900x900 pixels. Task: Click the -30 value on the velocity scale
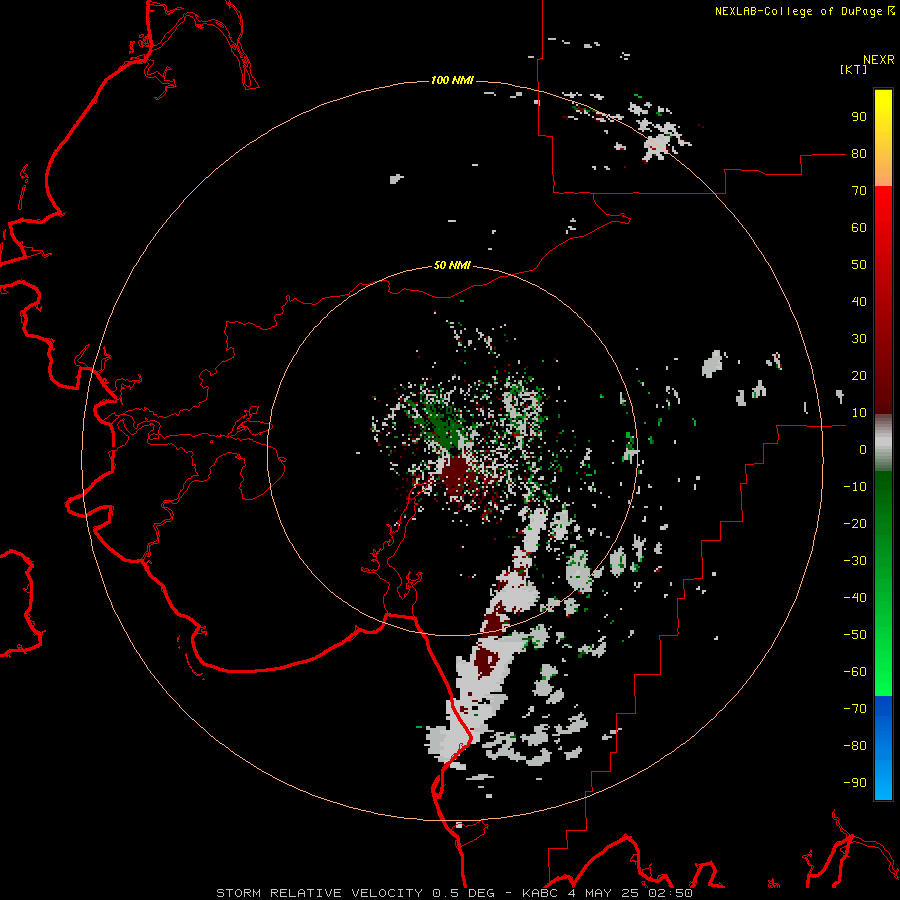pos(855,561)
